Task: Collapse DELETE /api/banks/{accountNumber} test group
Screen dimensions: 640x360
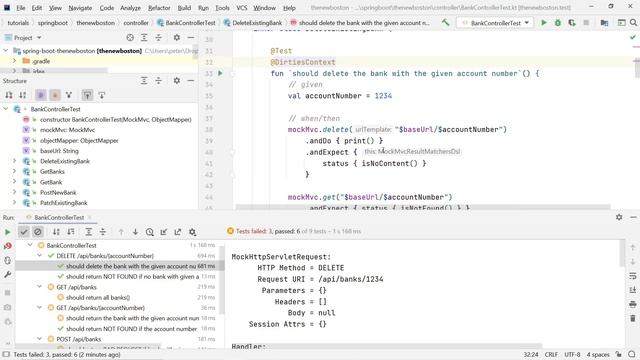Action: click(40, 256)
